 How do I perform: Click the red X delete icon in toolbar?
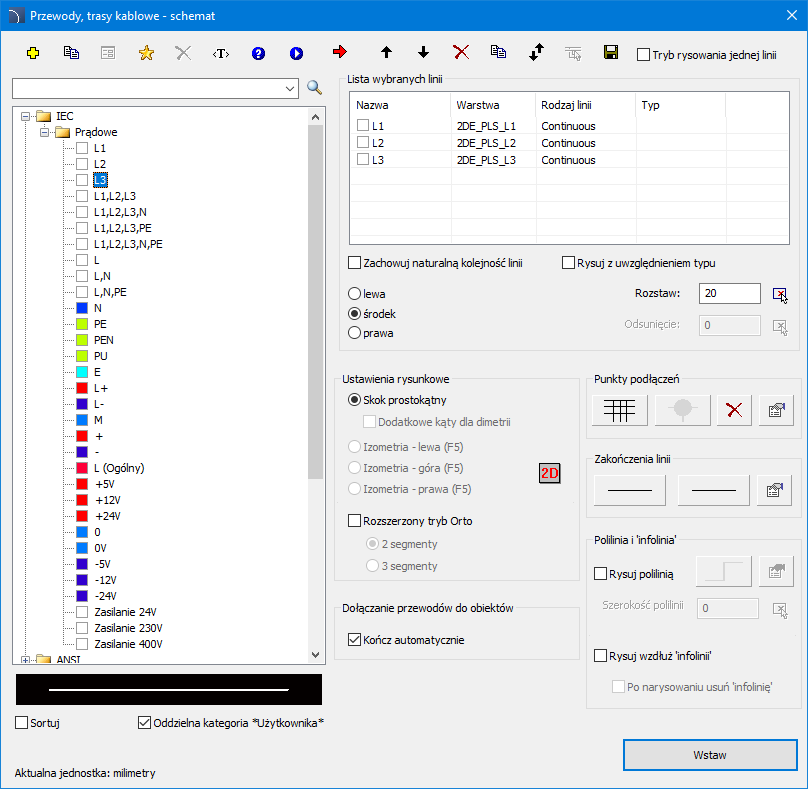(x=461, y=52)
